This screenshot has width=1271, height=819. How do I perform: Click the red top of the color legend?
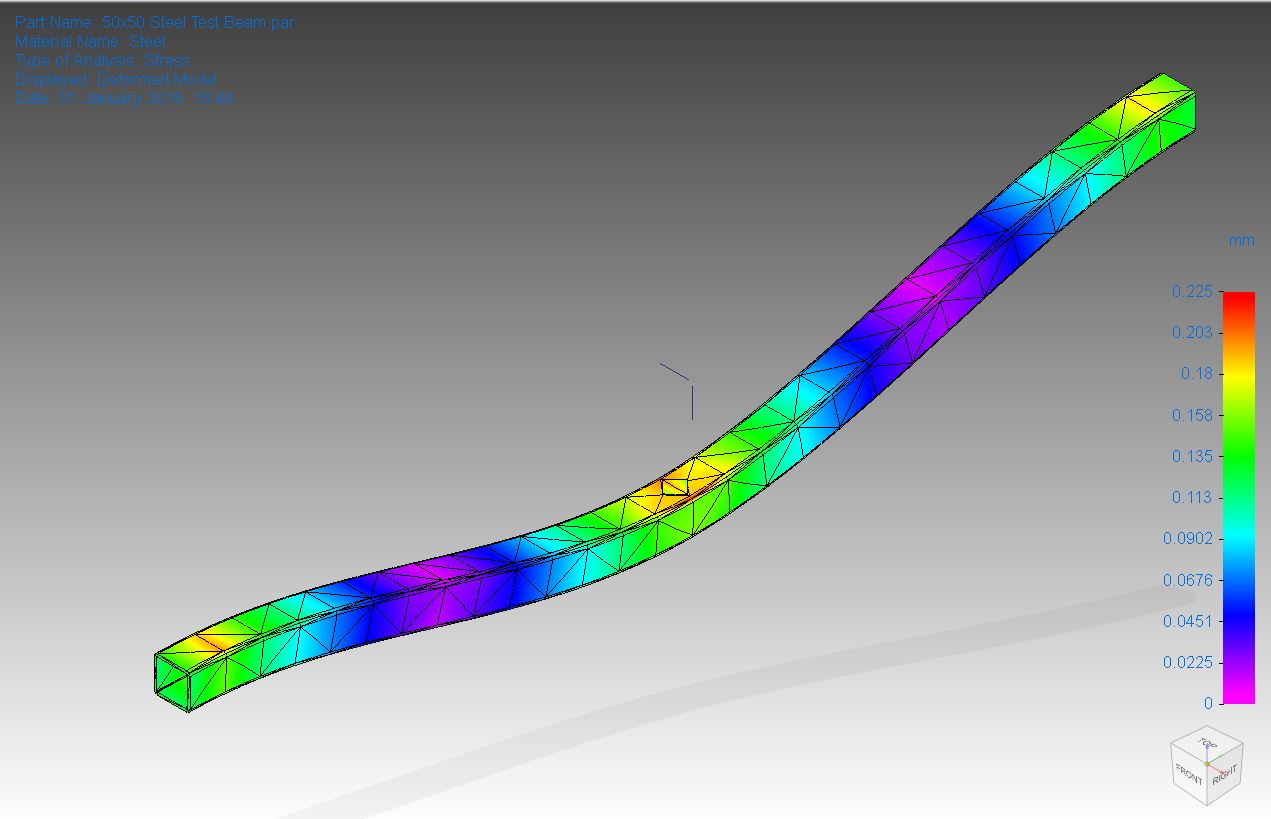[1238, 299]
